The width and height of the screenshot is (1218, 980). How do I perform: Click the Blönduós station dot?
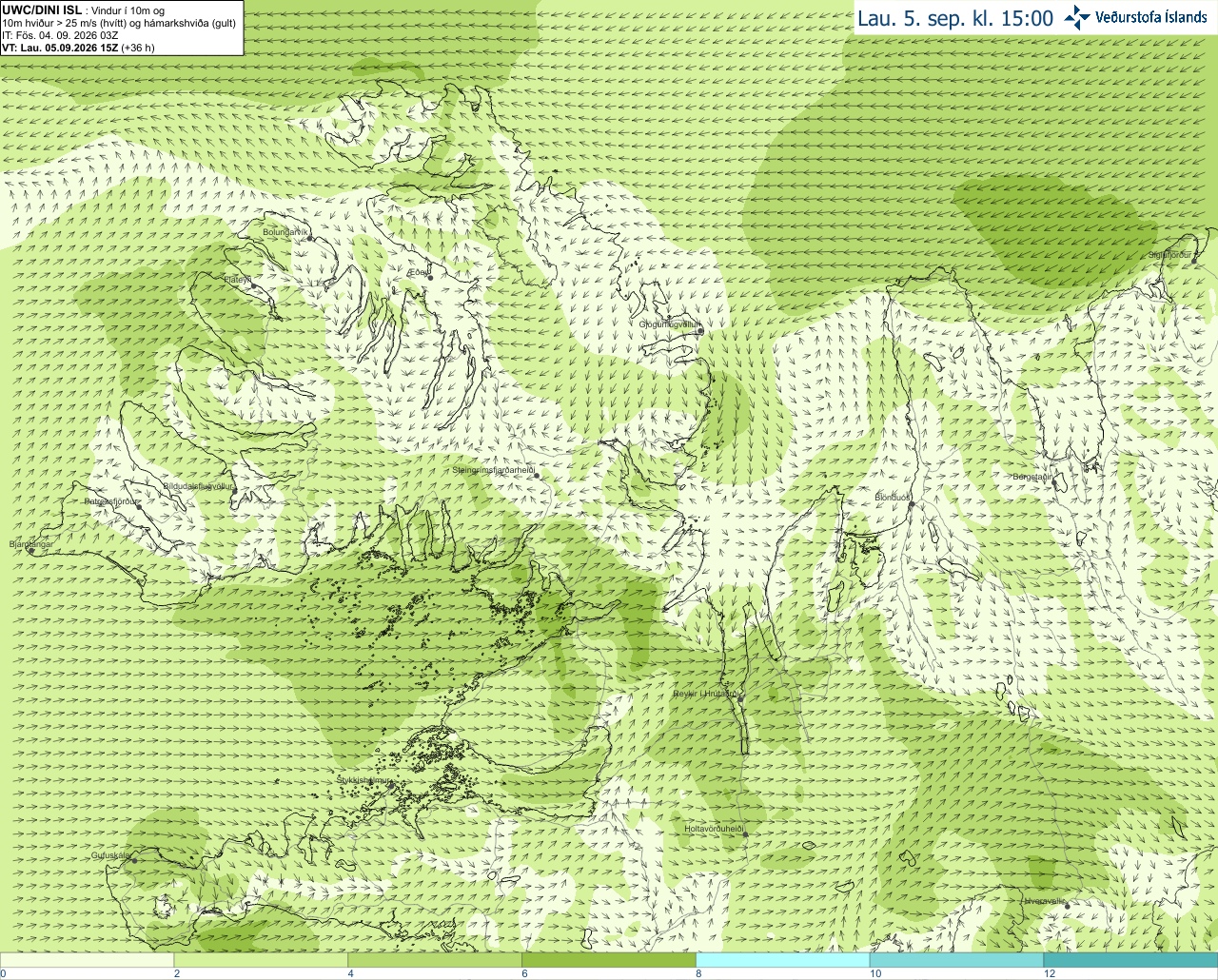click(911, 504)
